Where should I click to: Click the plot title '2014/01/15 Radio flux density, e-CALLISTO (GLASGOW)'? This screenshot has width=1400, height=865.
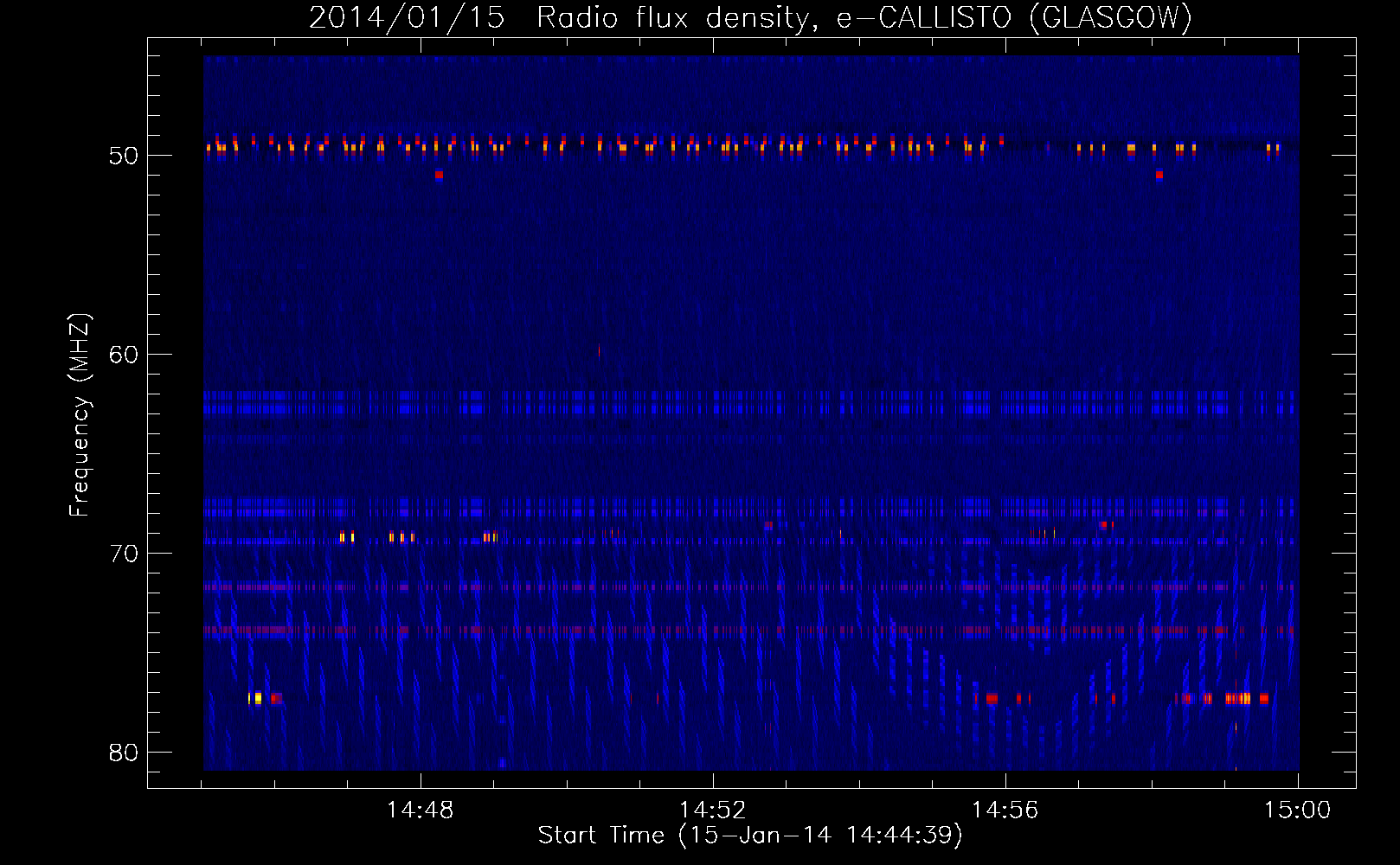point(750,17)
